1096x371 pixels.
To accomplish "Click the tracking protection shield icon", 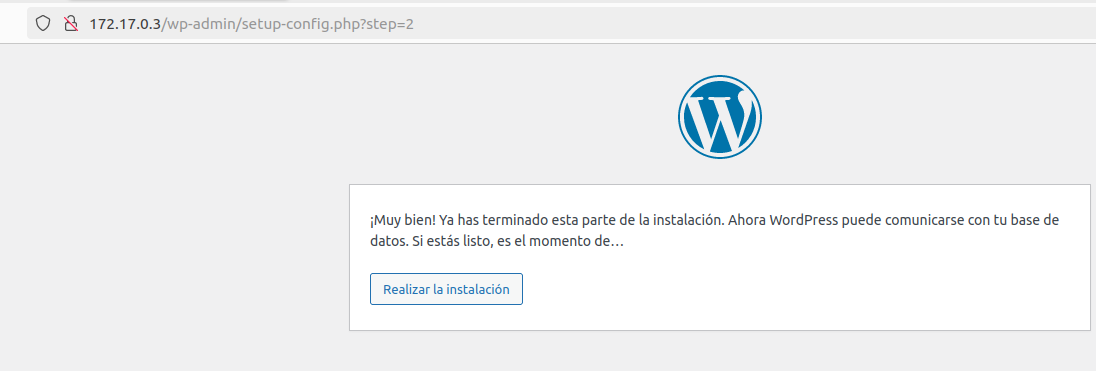I will (x=43, y=24).
